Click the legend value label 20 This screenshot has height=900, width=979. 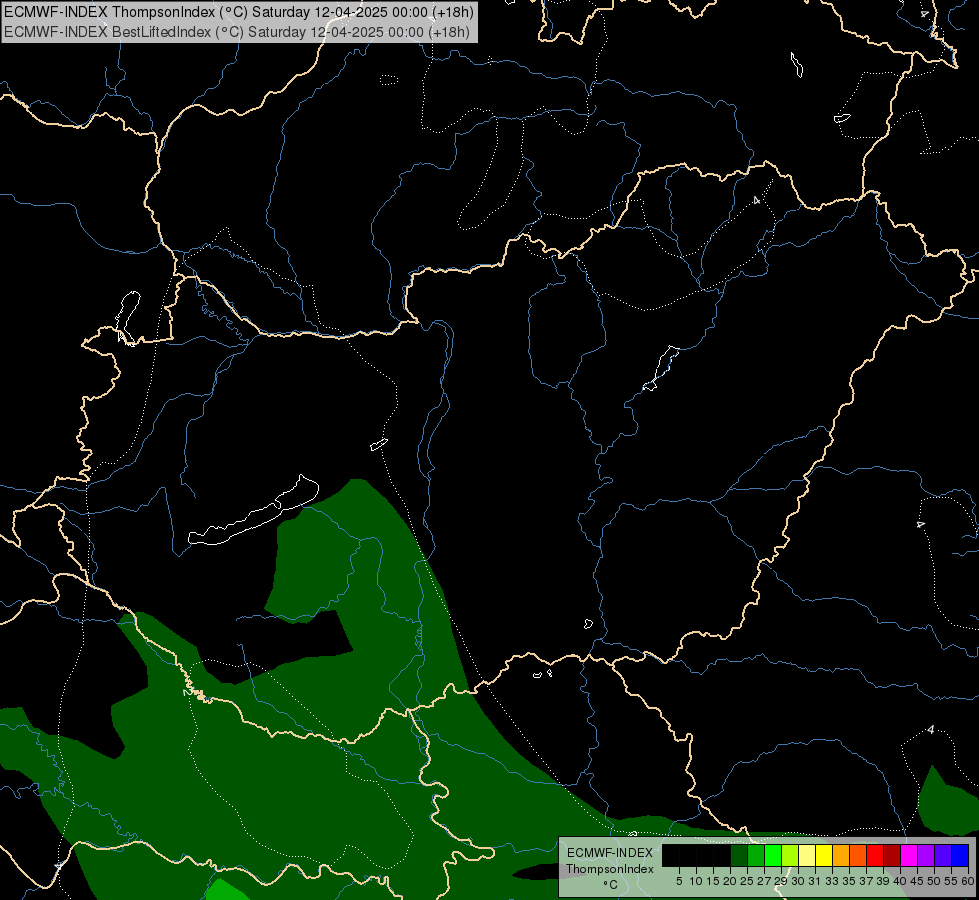[730, 881]
